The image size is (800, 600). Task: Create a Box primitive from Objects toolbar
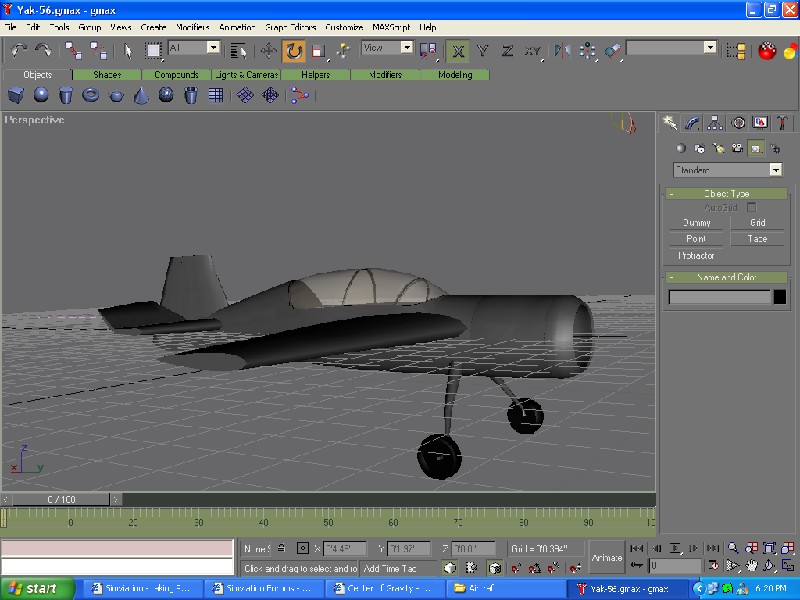(16, 95)
